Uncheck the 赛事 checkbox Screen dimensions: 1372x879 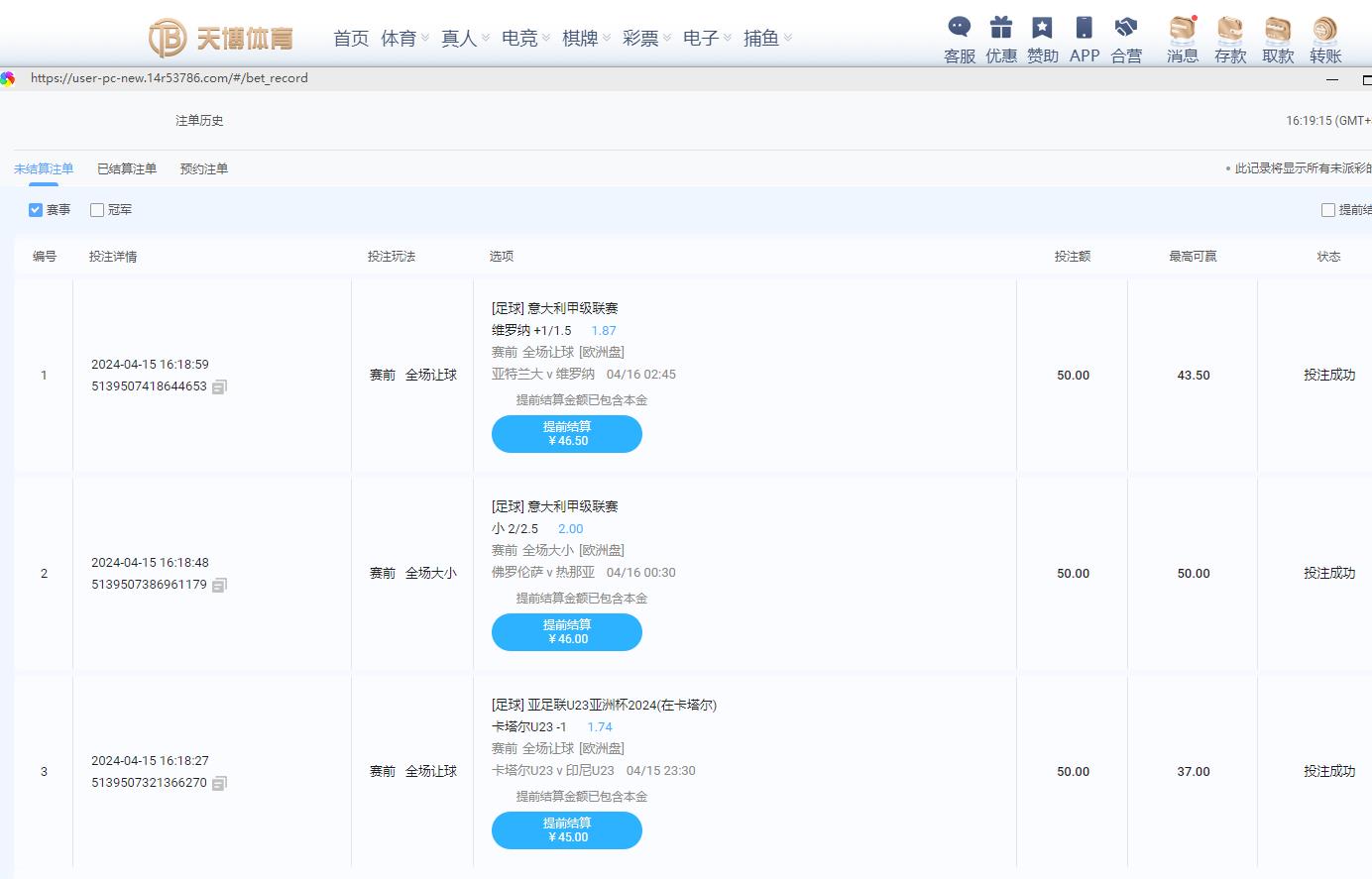pos(36,210)
